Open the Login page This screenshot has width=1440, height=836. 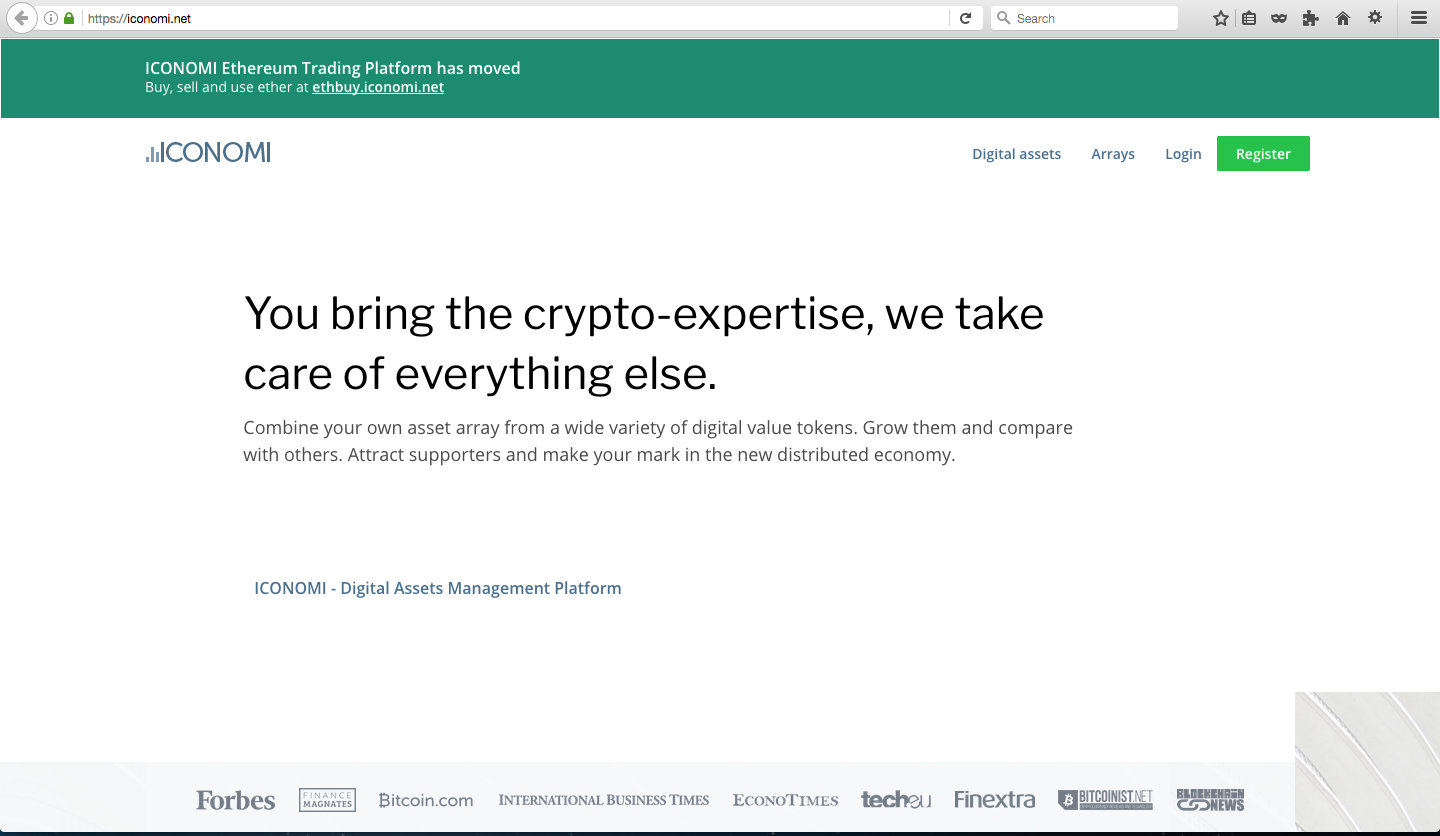point(1183,154)
